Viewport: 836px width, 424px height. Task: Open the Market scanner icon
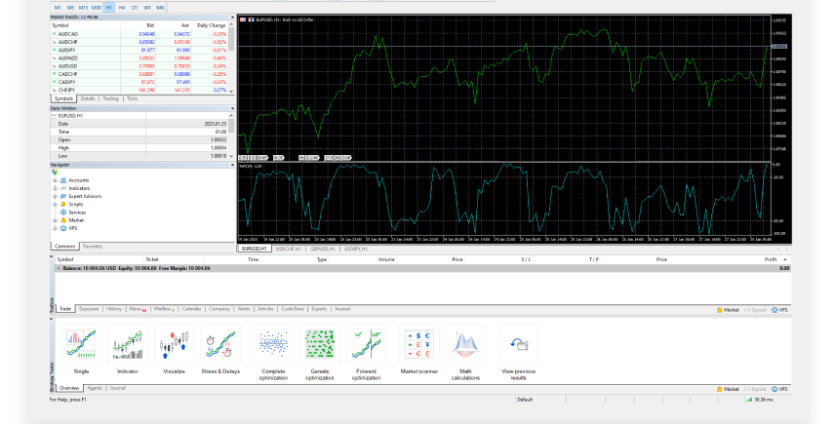(417, 345)
